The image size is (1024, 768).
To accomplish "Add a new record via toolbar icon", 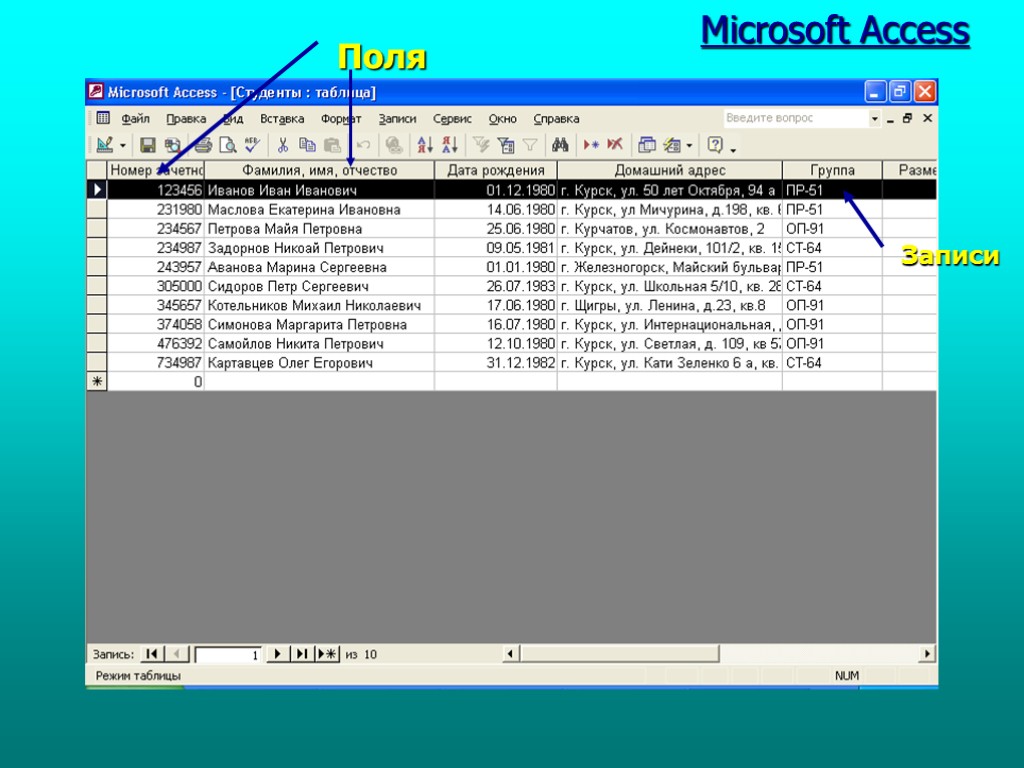I will (592, 145).
